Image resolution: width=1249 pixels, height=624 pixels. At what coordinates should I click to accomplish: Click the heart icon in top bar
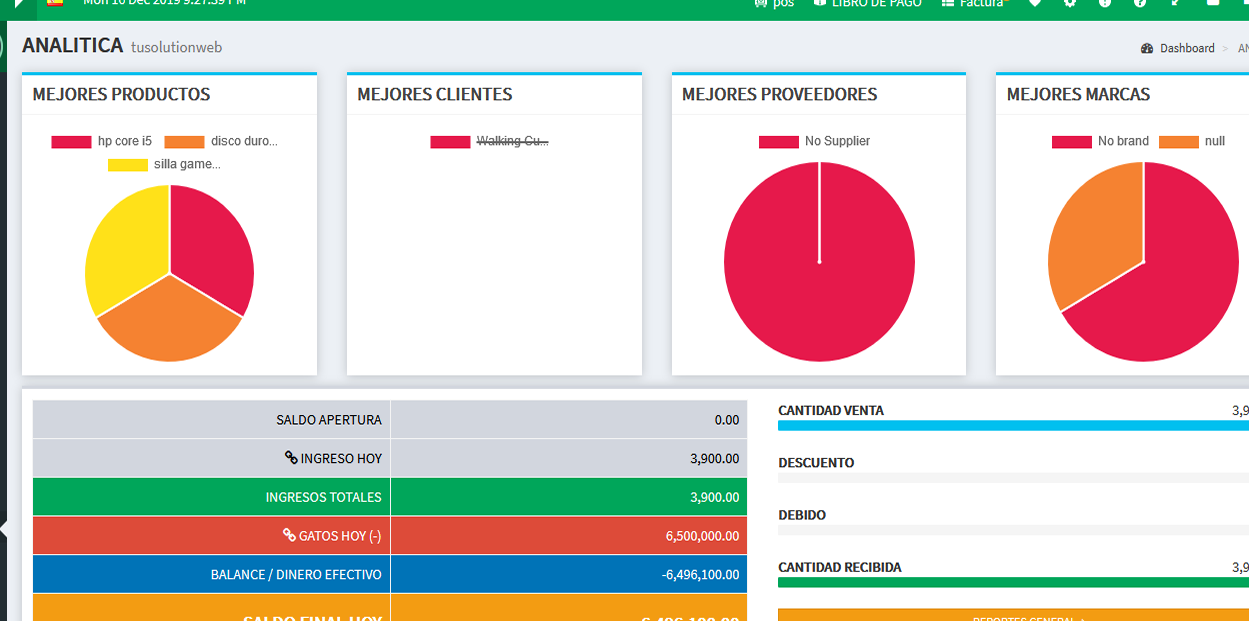click(1035, 4)
